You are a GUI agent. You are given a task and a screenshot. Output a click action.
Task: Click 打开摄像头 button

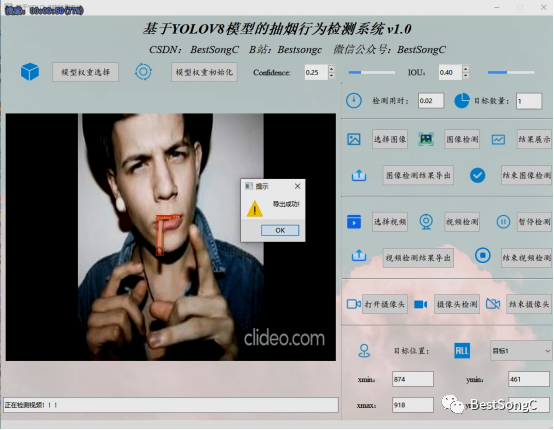pos(385,304)
